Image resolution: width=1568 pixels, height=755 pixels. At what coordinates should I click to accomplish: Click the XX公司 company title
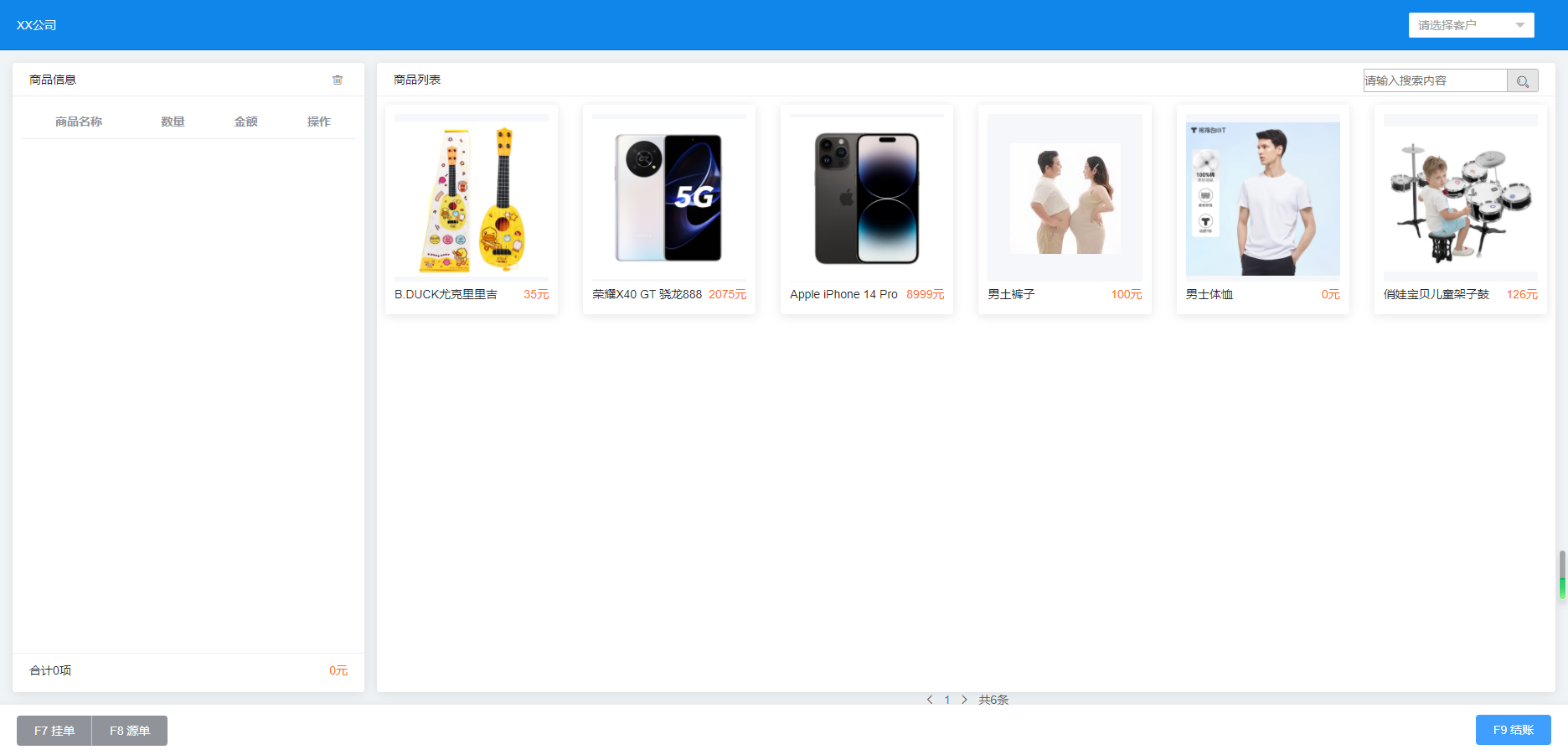point(37,25)
